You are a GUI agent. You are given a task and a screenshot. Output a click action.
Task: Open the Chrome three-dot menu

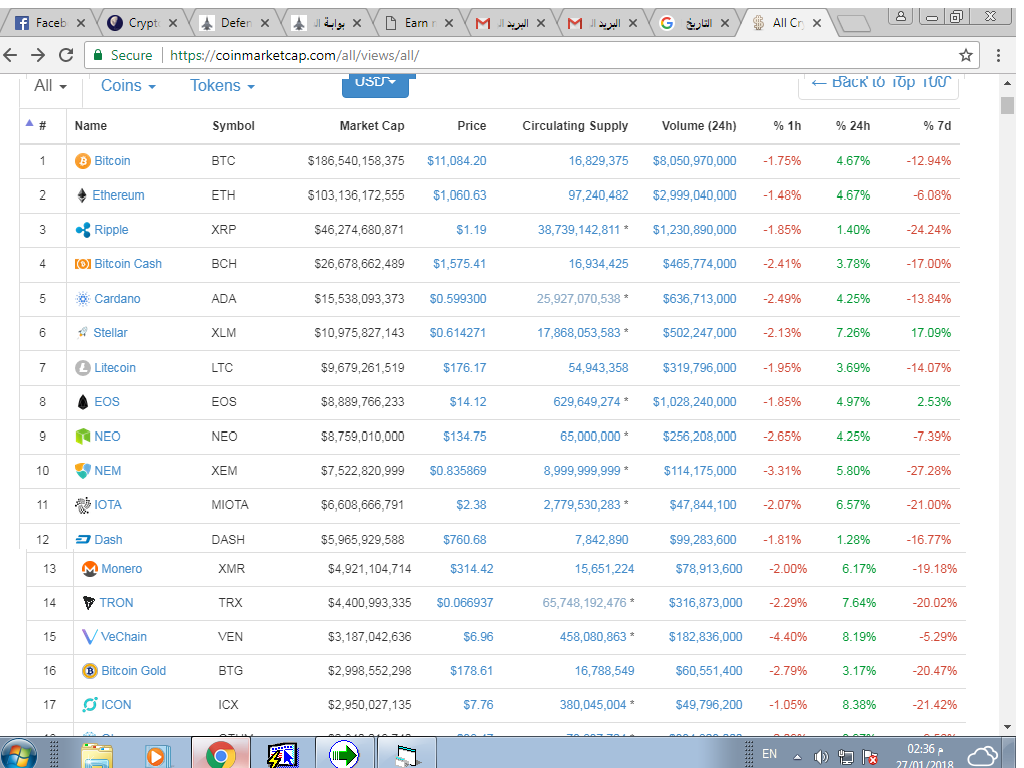998,56
